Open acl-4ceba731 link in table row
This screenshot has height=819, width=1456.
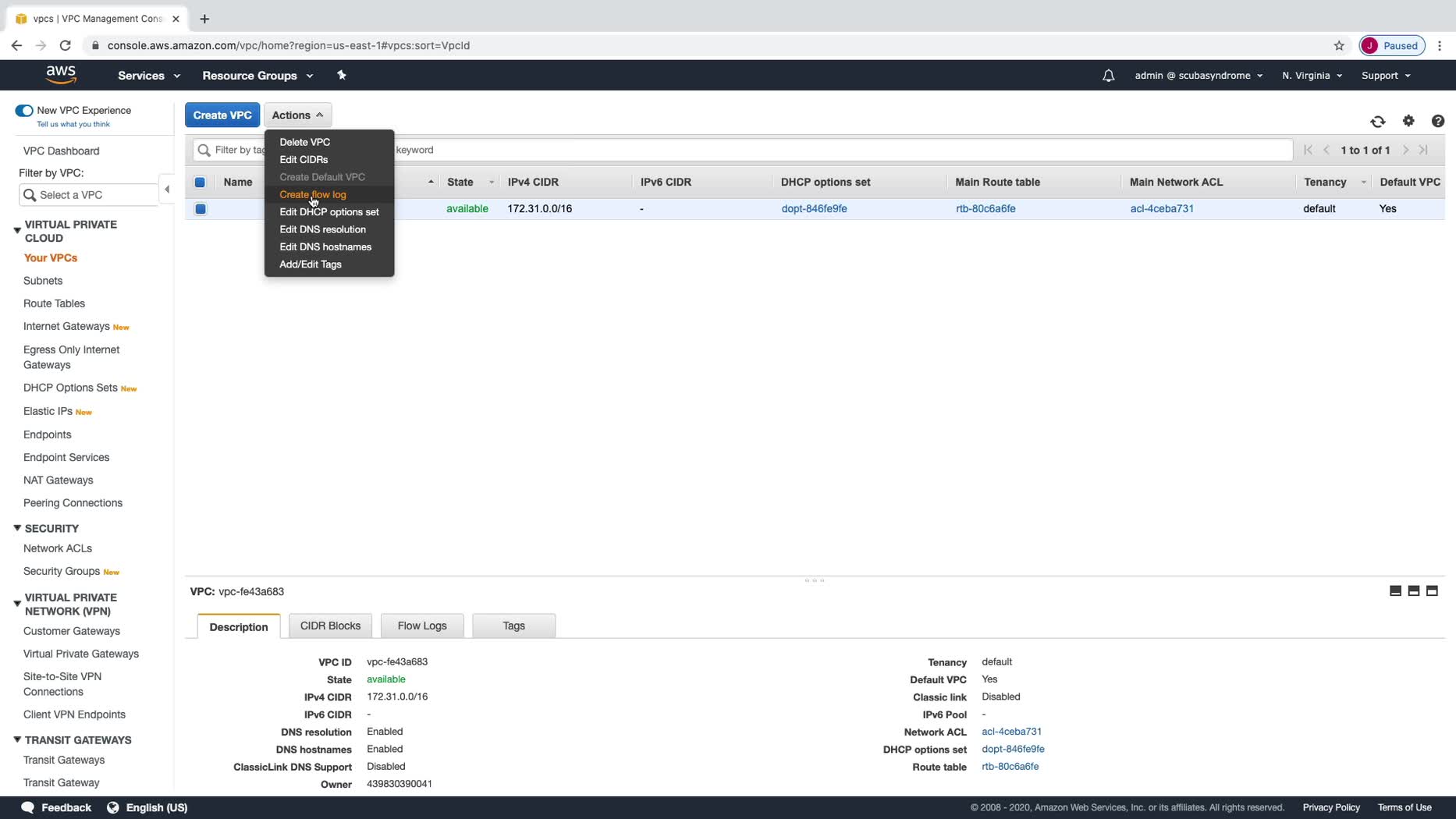pos(1162,208)
